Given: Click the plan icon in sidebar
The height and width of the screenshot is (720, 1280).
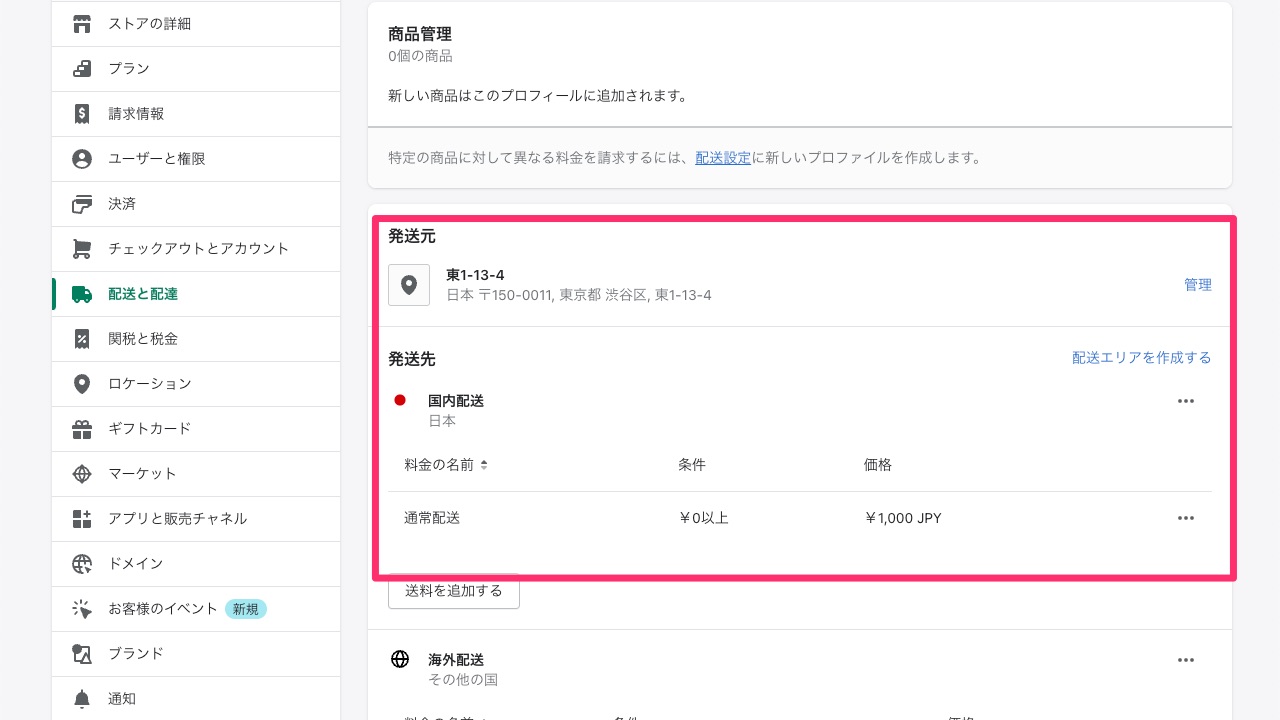Looking at the screenshot, I should [82, 69].
